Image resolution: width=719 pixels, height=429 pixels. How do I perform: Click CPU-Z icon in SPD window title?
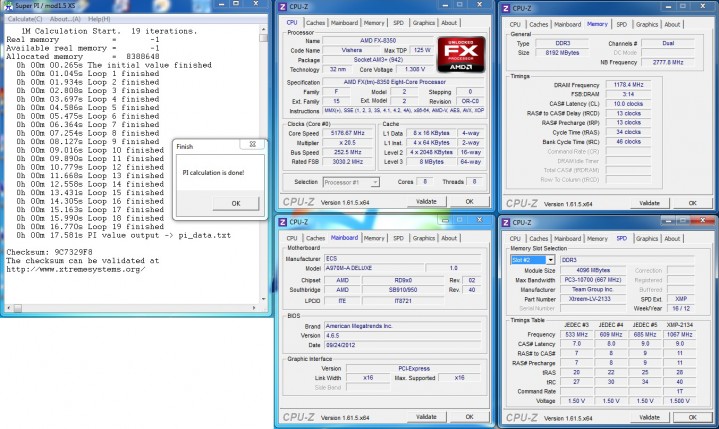pos(506,223)
